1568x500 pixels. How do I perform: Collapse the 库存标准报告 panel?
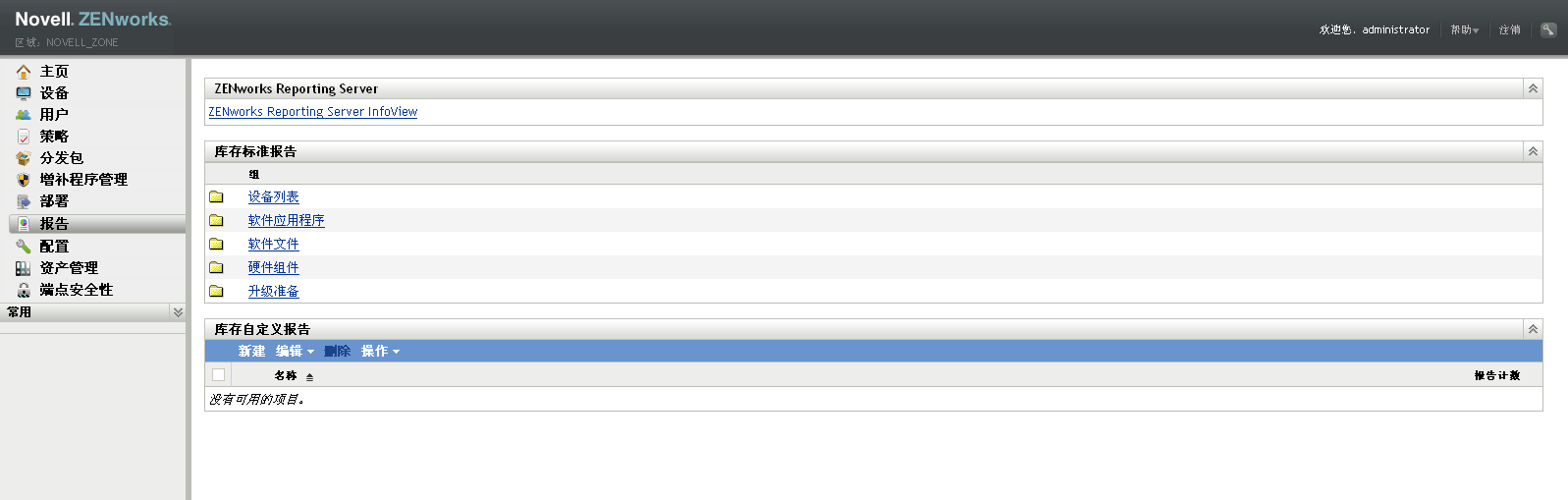(x=1533, y=151)
